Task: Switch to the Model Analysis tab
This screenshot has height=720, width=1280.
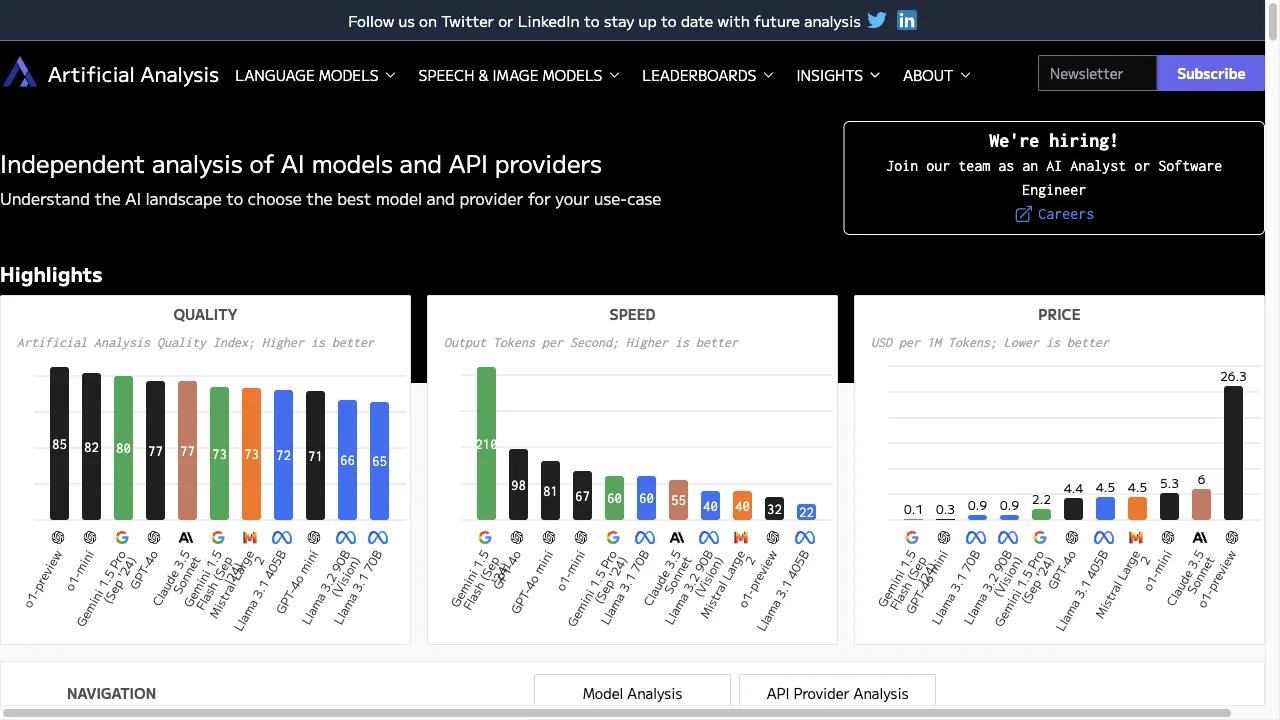Action: pyautogui.click(x=632, y=693)
